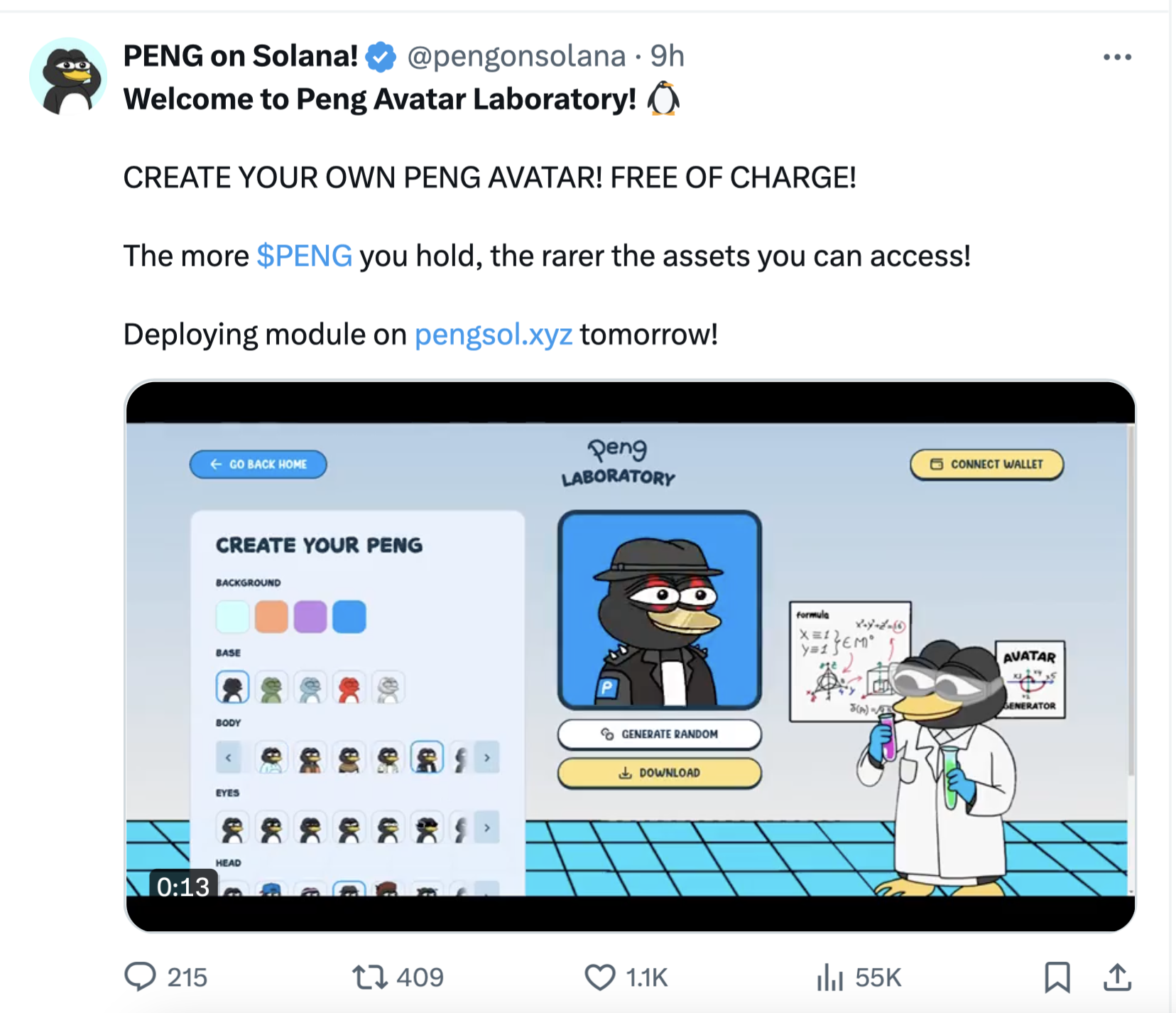Select the purple background color swatch
Screen dimensions: 1176x1013
(x=310, y=617)
